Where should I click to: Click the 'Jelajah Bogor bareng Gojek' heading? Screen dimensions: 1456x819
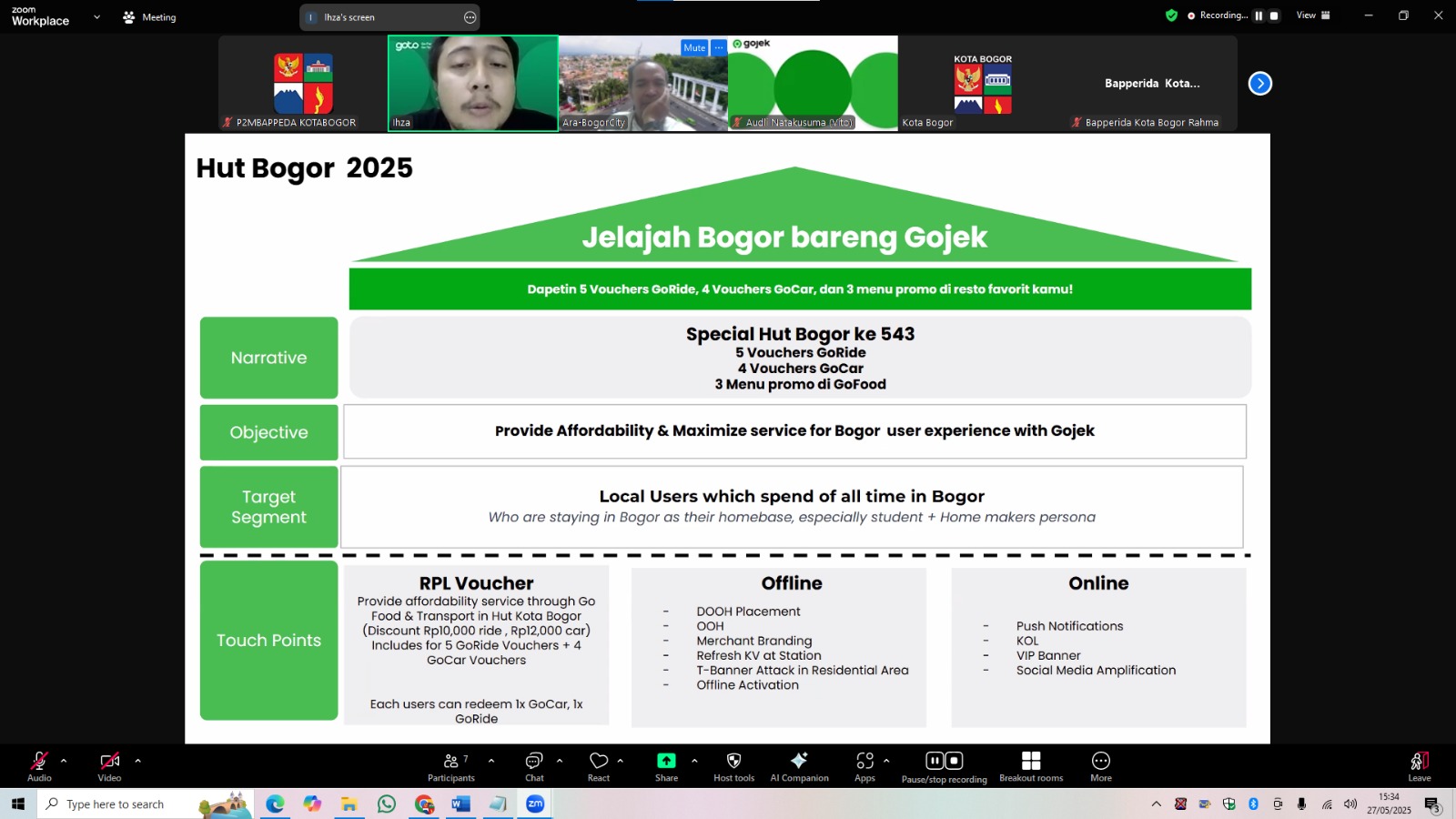pos(784,237)
